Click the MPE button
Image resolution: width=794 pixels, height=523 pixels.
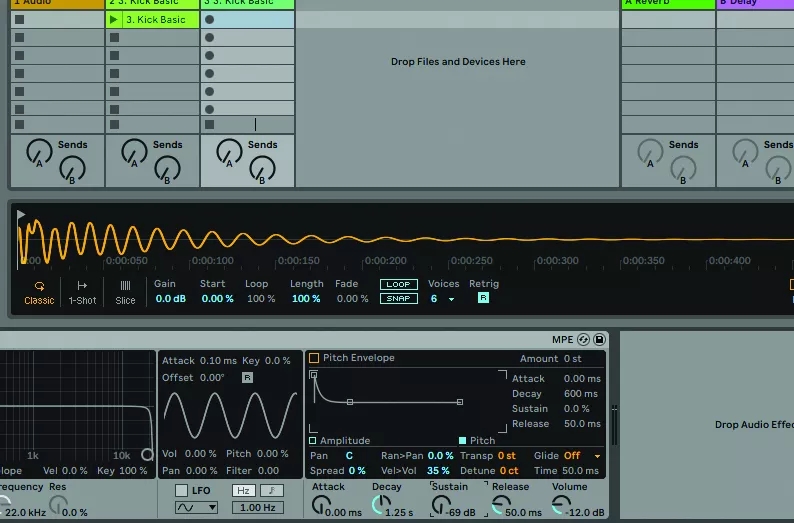click(x=562, y=340)
